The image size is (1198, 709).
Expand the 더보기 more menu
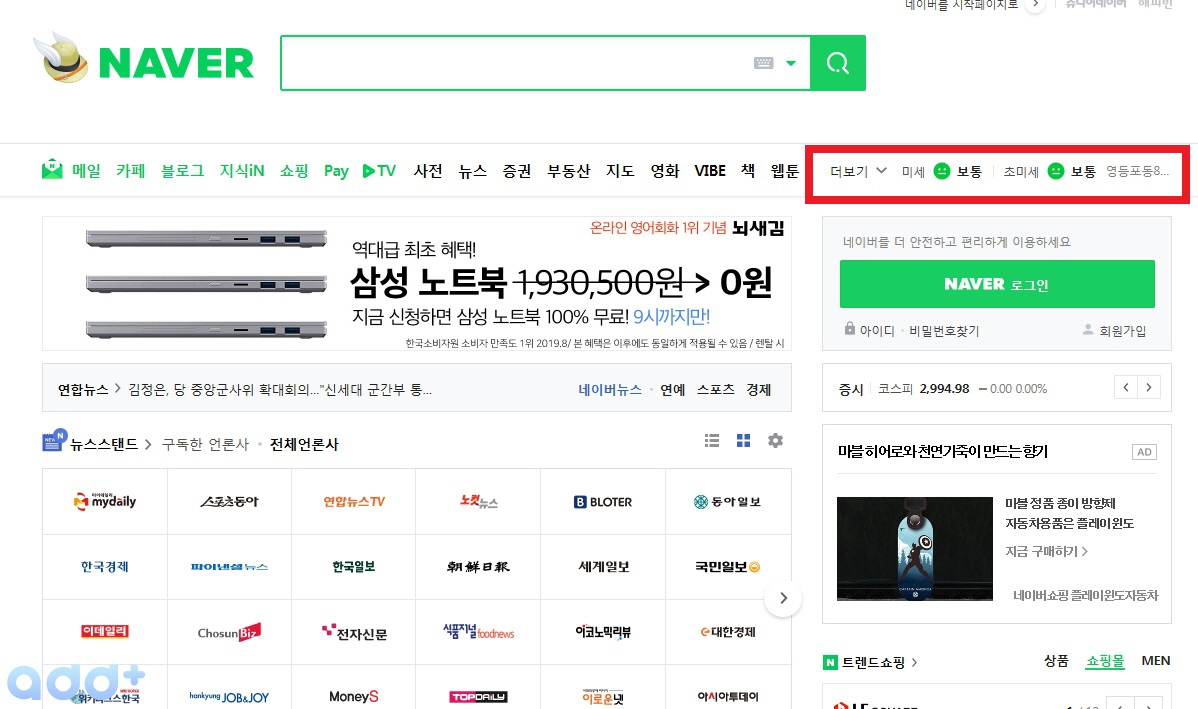(858, 171)
